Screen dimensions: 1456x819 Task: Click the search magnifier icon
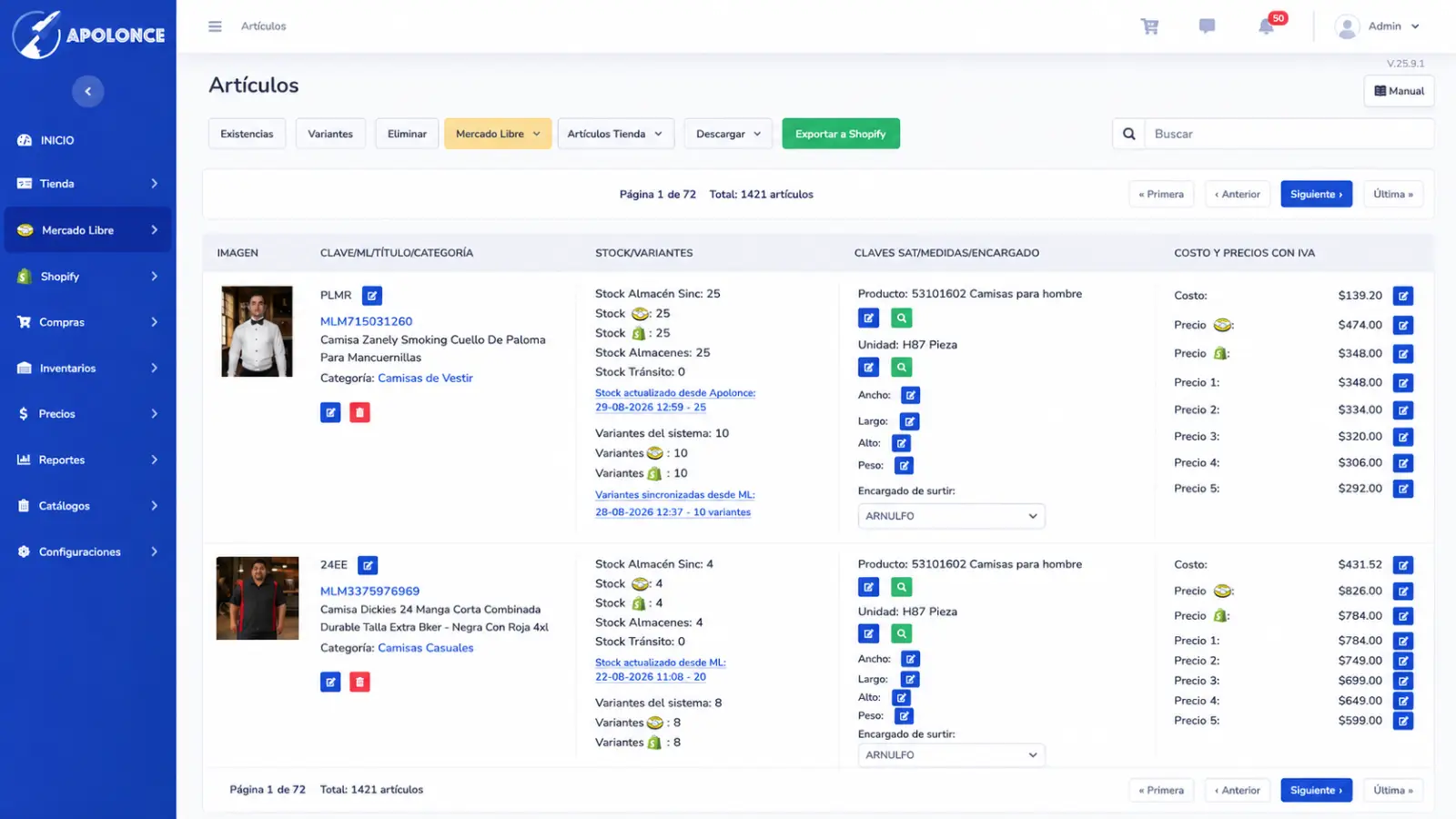click(x=1128, y=134)
